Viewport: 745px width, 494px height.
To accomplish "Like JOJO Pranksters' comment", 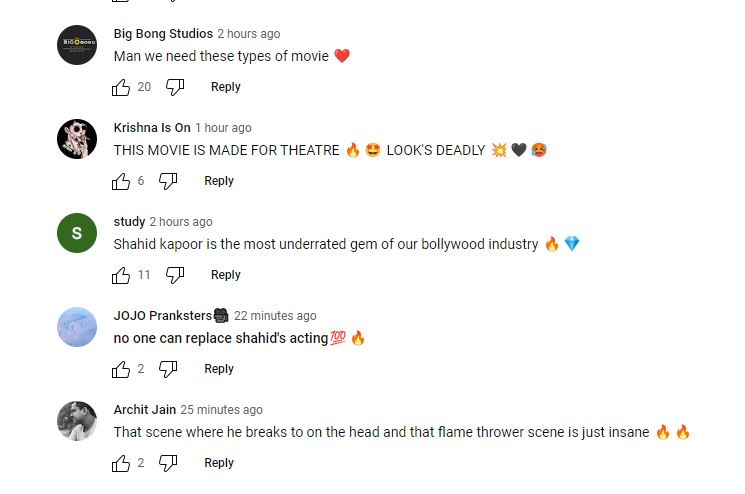I will [x=122, y=369].
